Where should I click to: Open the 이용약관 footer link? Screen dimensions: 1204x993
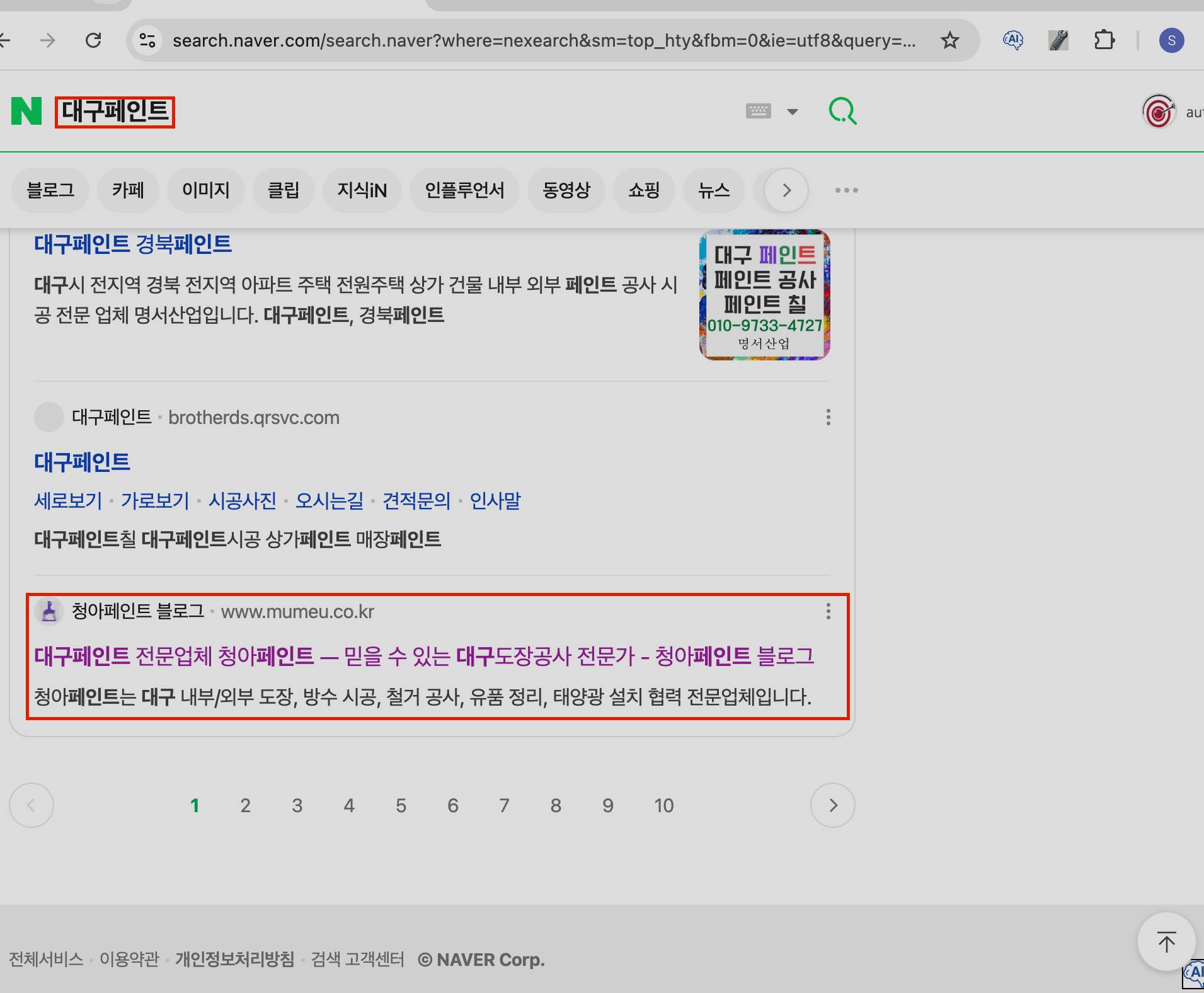click(x=129, y=960)
